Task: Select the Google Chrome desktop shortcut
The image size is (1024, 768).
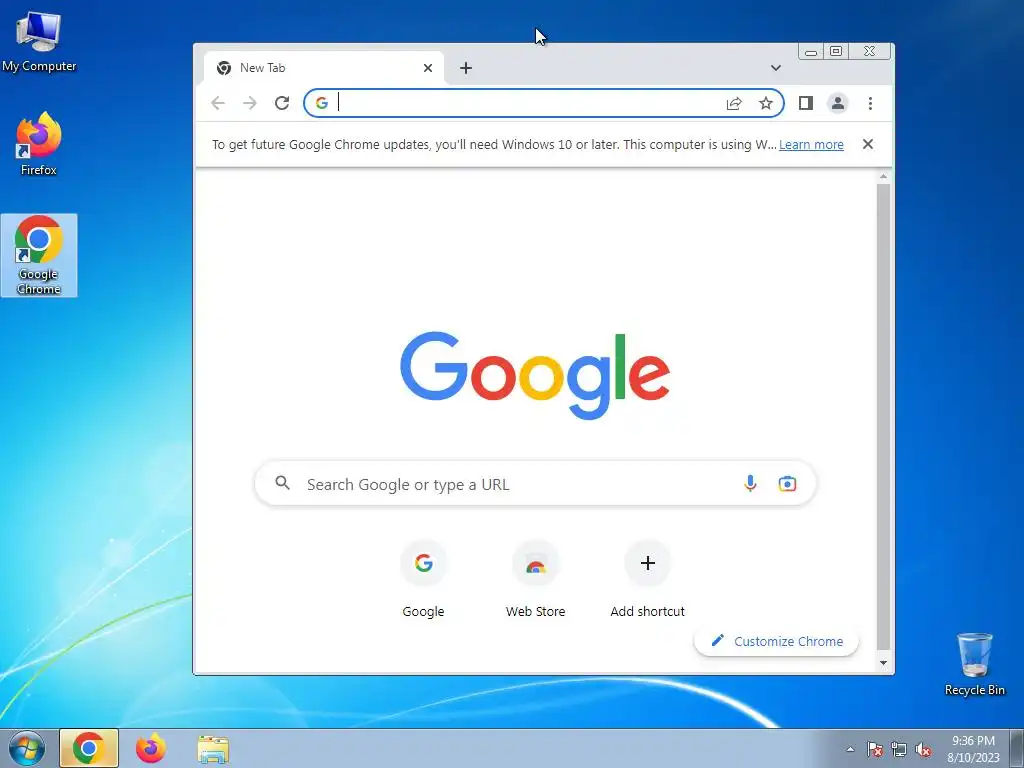Action: click(x=39, y=255)
